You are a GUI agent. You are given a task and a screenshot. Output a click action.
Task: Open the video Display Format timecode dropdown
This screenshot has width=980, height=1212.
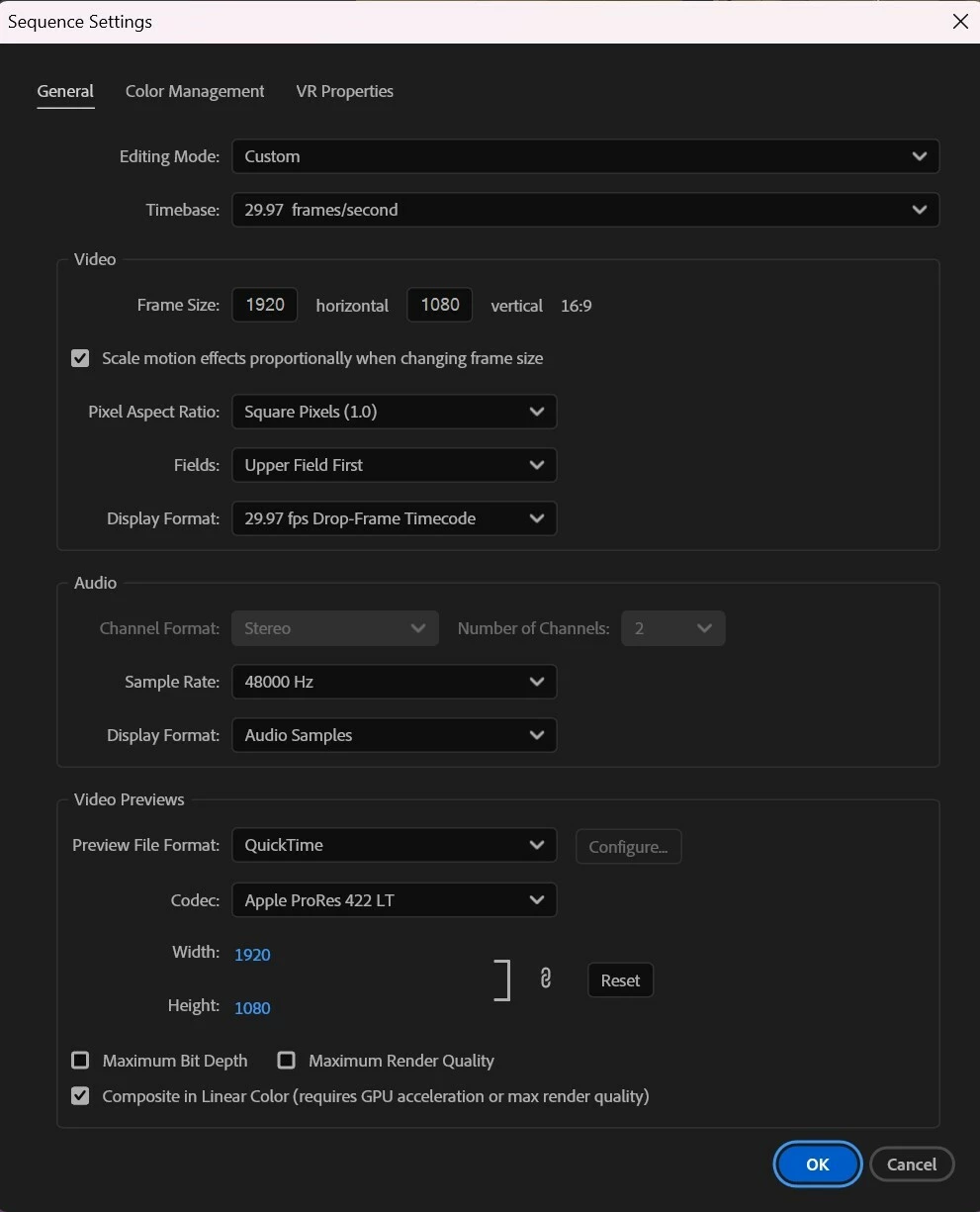395,518
